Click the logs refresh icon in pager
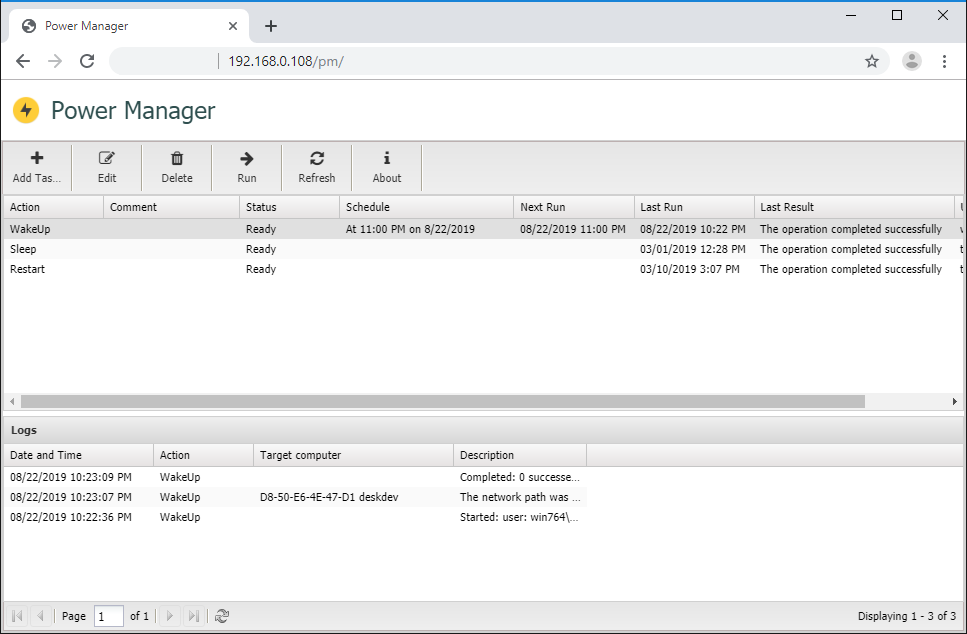 pos(222,616)
